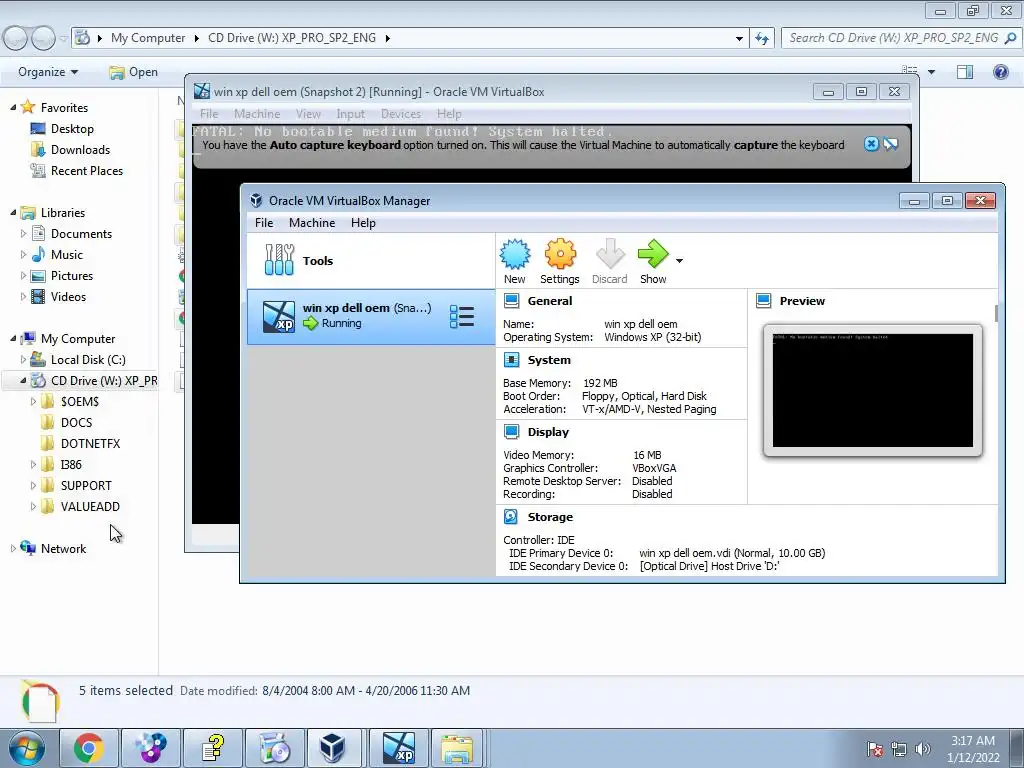Open the Organize dropdown in Explorer
The width and height of the screenshot is (1024, 768).
pyautogui.click(x=48, y=72)
